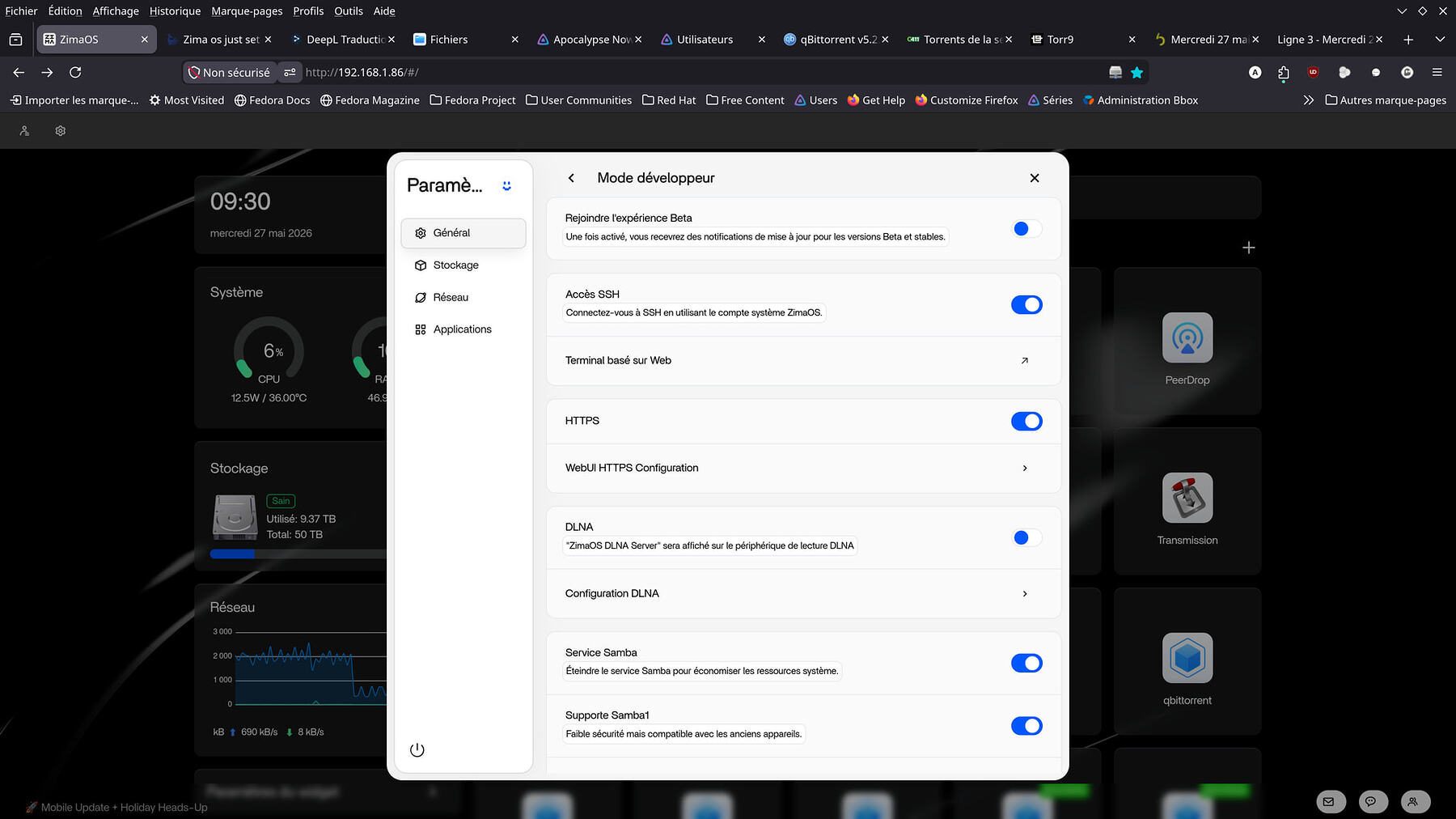Enable the DLNA switch
The width and height of the screenshot is (1456, 819).
pos(1026,537)
